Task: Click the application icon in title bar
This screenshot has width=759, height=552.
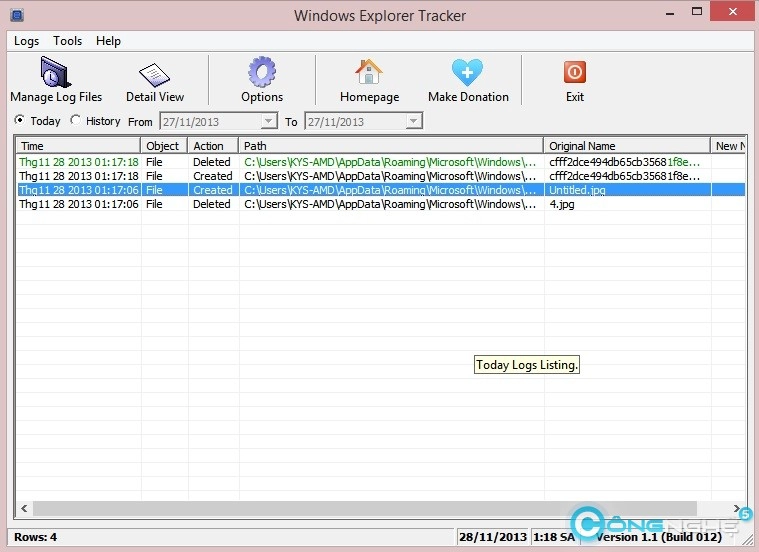Action: [17, 15]
